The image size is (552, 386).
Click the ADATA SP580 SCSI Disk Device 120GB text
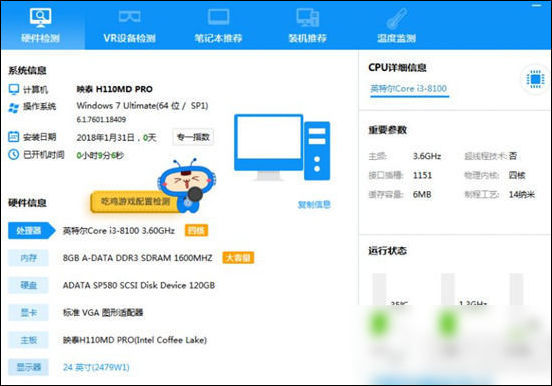(x=139, y=285)
